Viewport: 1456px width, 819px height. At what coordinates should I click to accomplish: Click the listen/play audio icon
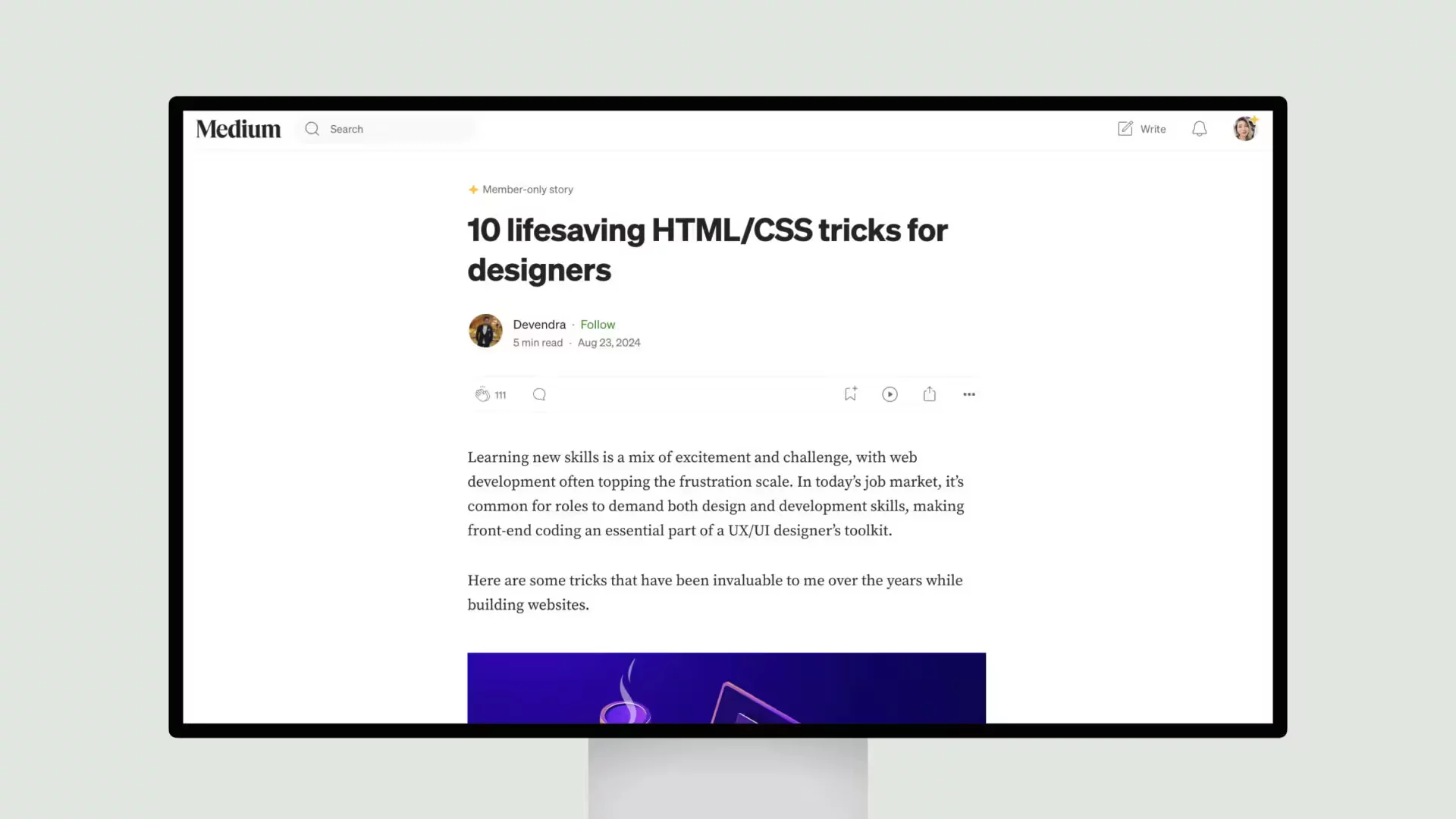pos(890,394)
